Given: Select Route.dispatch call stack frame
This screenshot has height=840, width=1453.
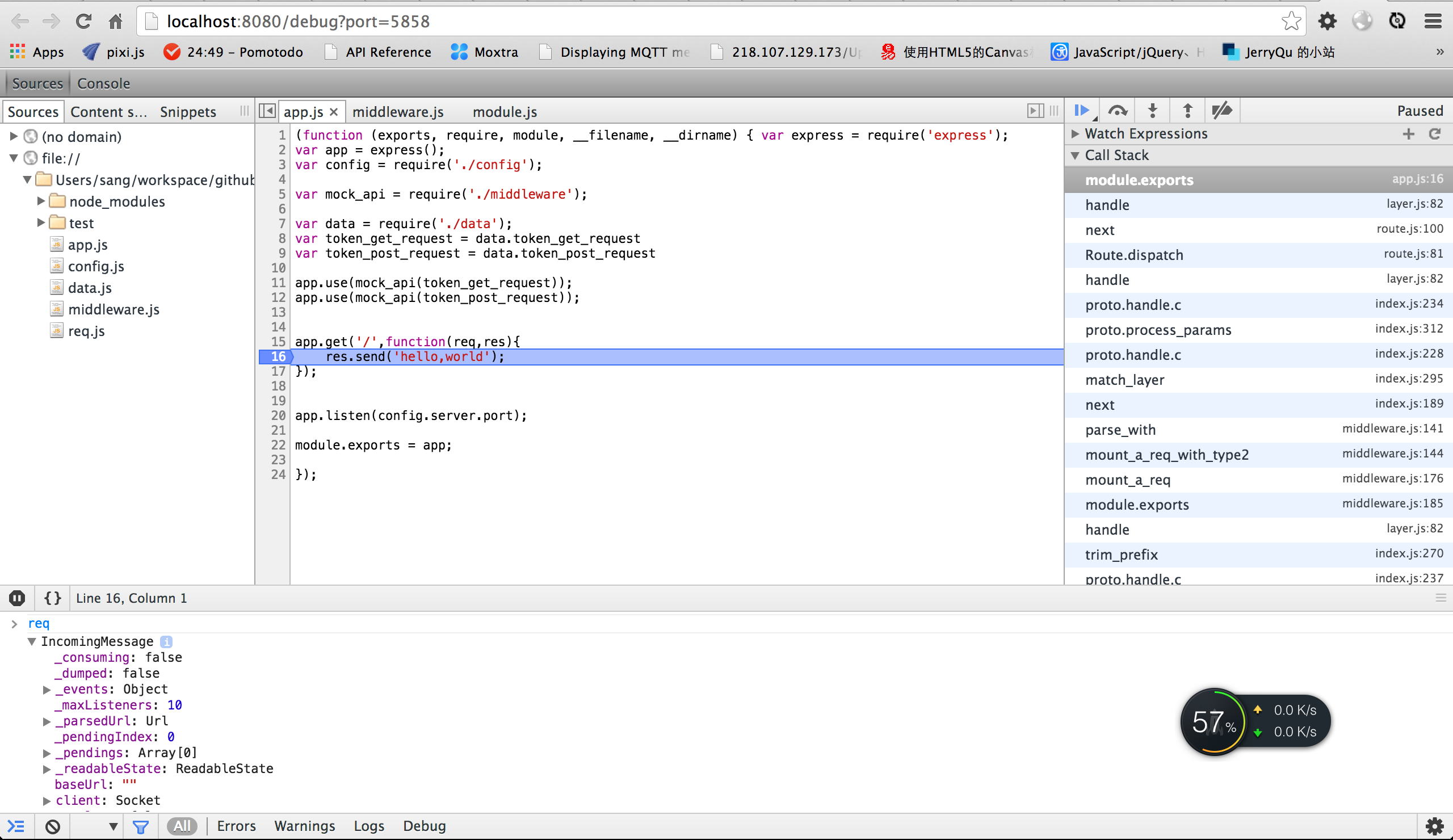Looking at the screenshot, I should (1133, 255).
